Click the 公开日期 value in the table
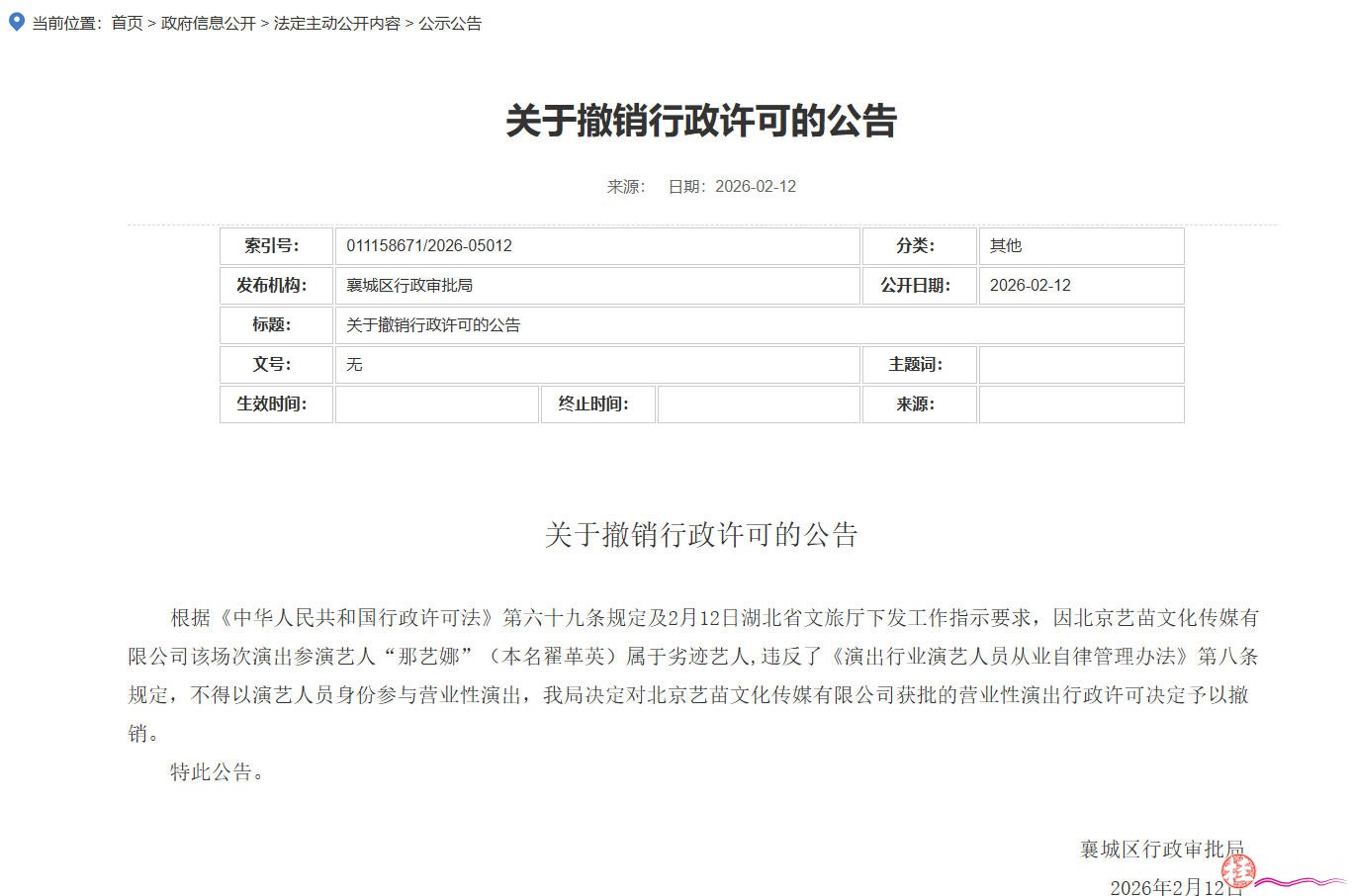Viewport: 1353px width, 896px height. 1030,286
